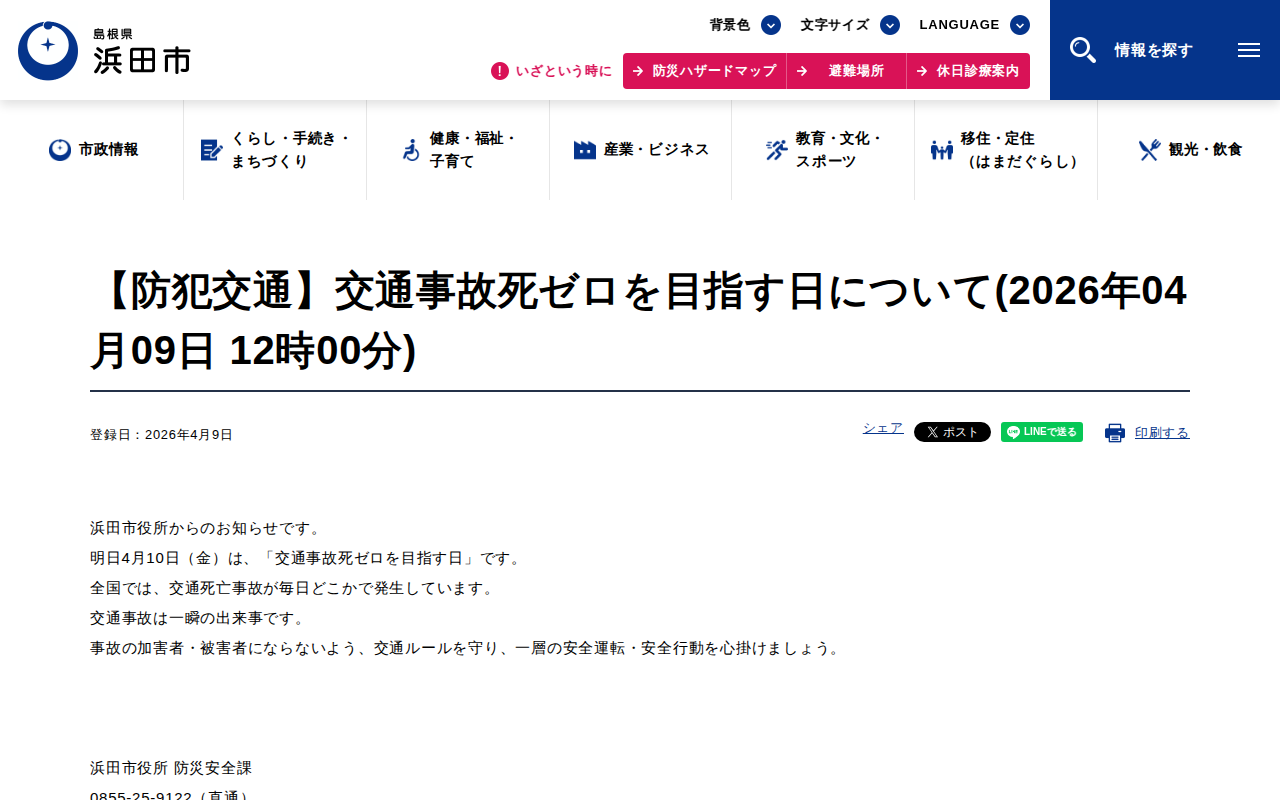The width and height of the screenshot is (1280, 800).
Task: Expand the 文字サイズ dropdown
Action: coord(890,25)
